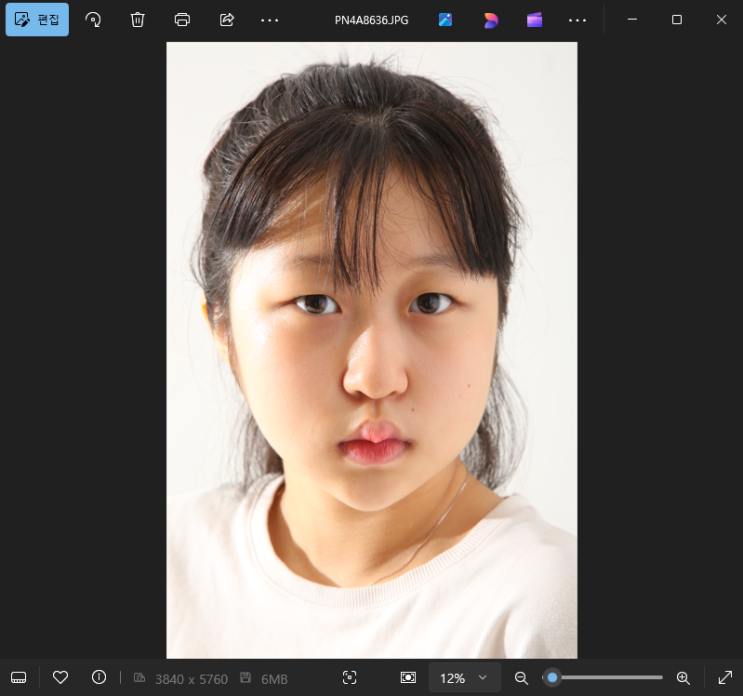This screenshot has height=696, width=743.
Task: Click the 편집 (Edit) button
Action: tap(37, 19)
